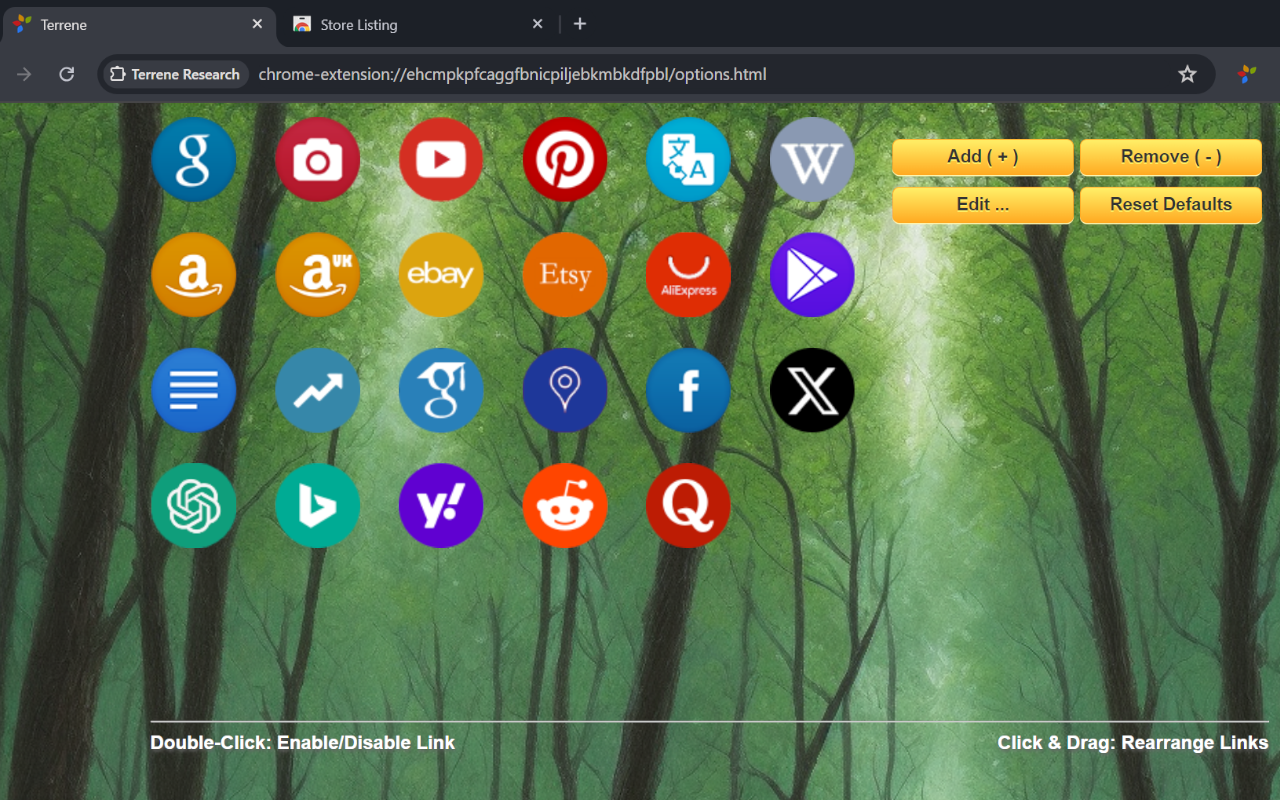Focus the address bar URL
1280x800 pixels.
click(512, 74)
